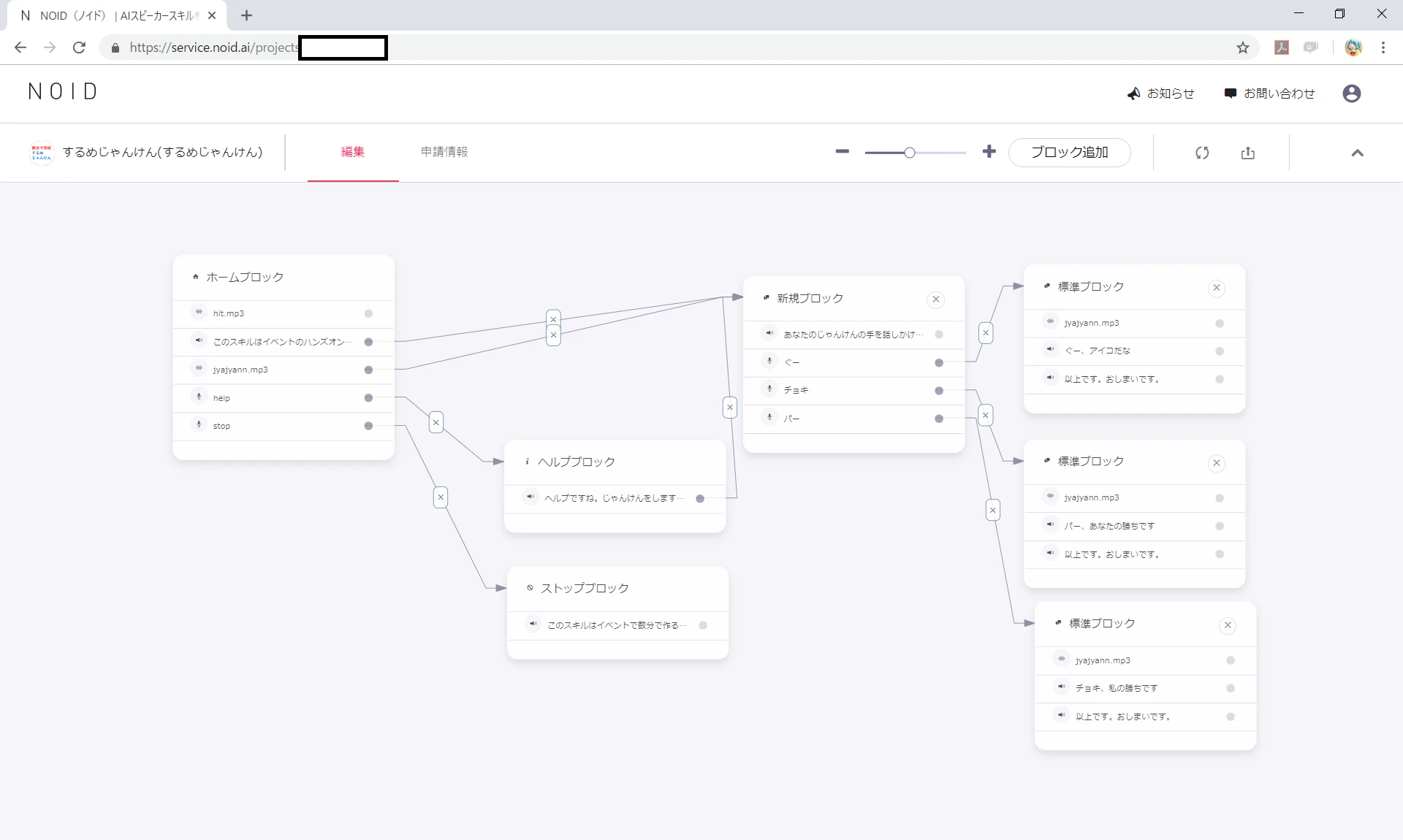The image size is (1403, 840).
Task: Click the export/share icon in toolbar
Action: [x=1247, y=153]
